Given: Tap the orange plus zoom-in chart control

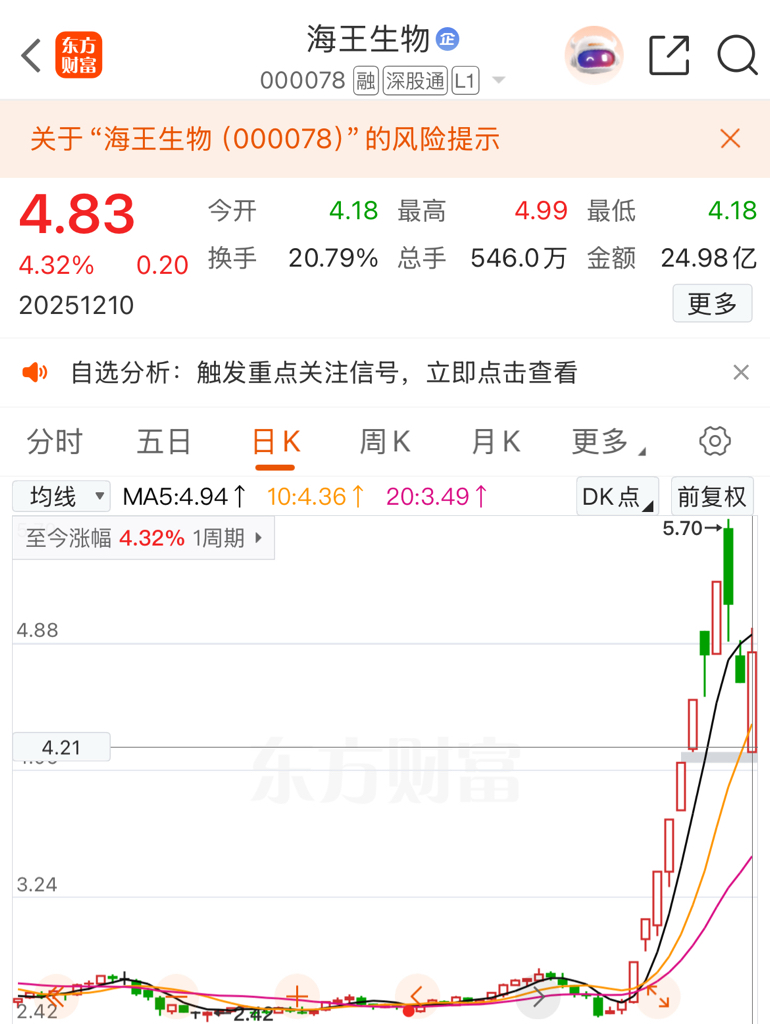Looking at the screenshot, I should click(297, 997).
